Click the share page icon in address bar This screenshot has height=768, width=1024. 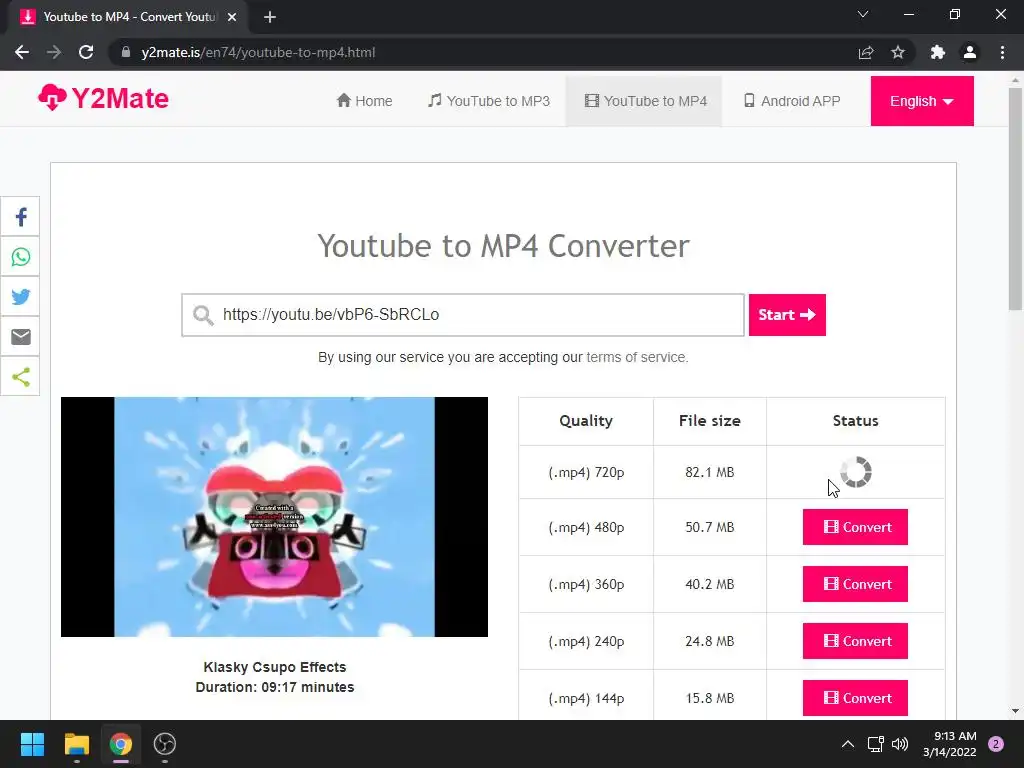[x=866, y=52]
